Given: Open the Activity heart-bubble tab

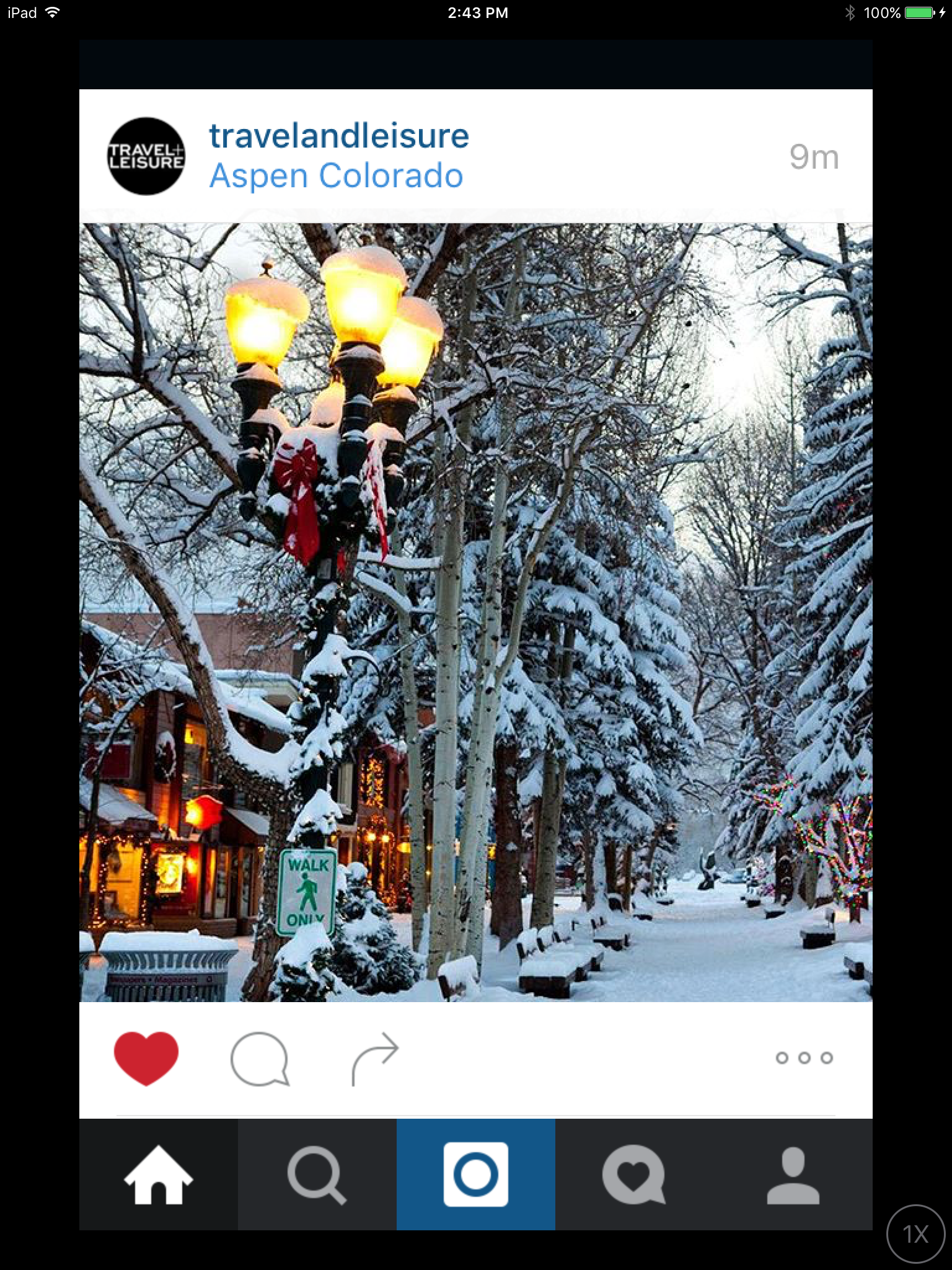Looking at the screenshot, I should point(635,1175).
